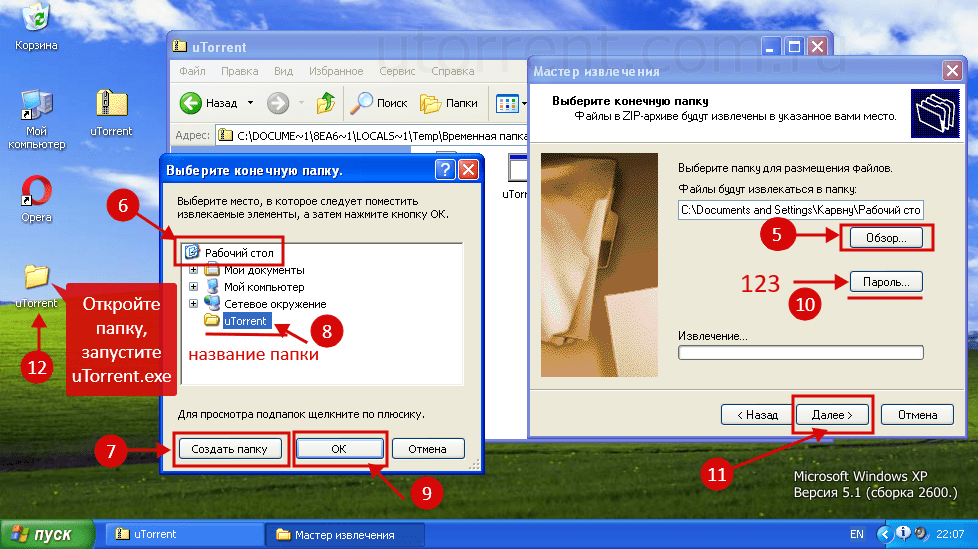Click the help question mark in folder dialog
Viewport: 978px width, 549px height.
[445, 170]
